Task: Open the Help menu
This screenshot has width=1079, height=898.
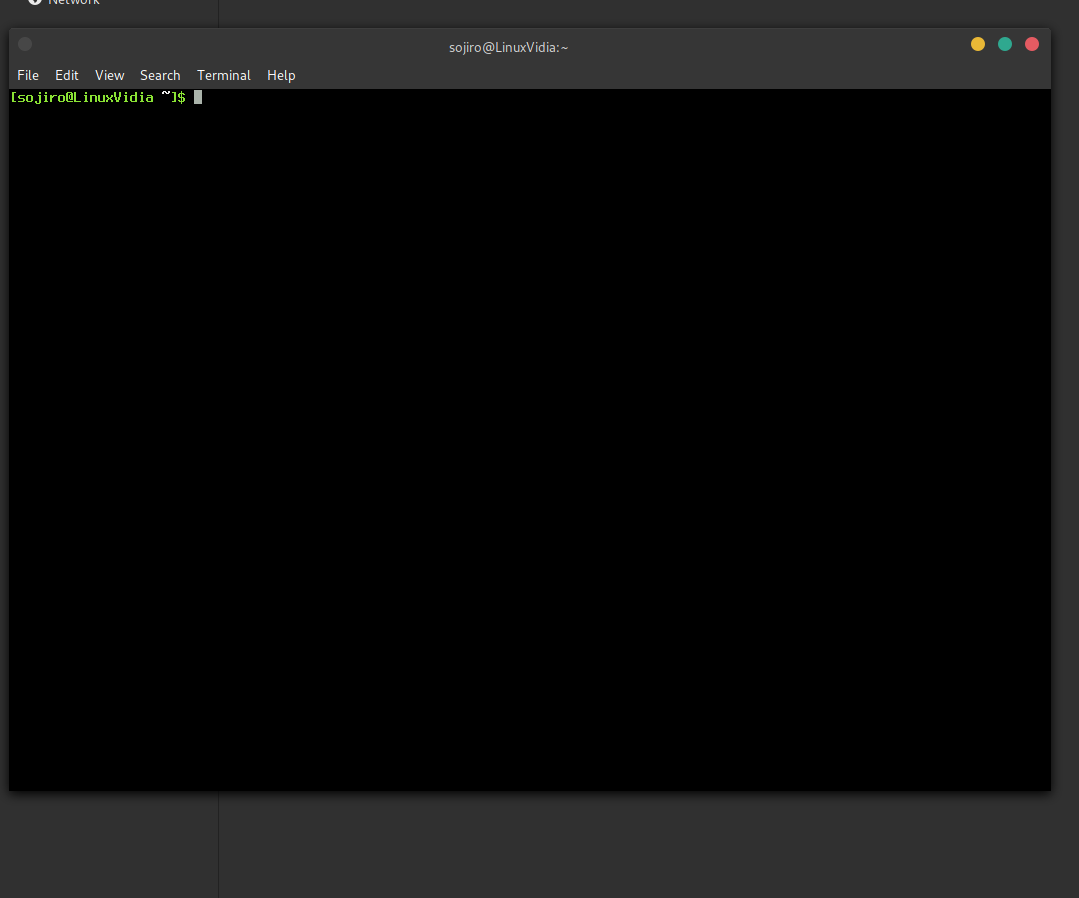Action: (281, 75)
